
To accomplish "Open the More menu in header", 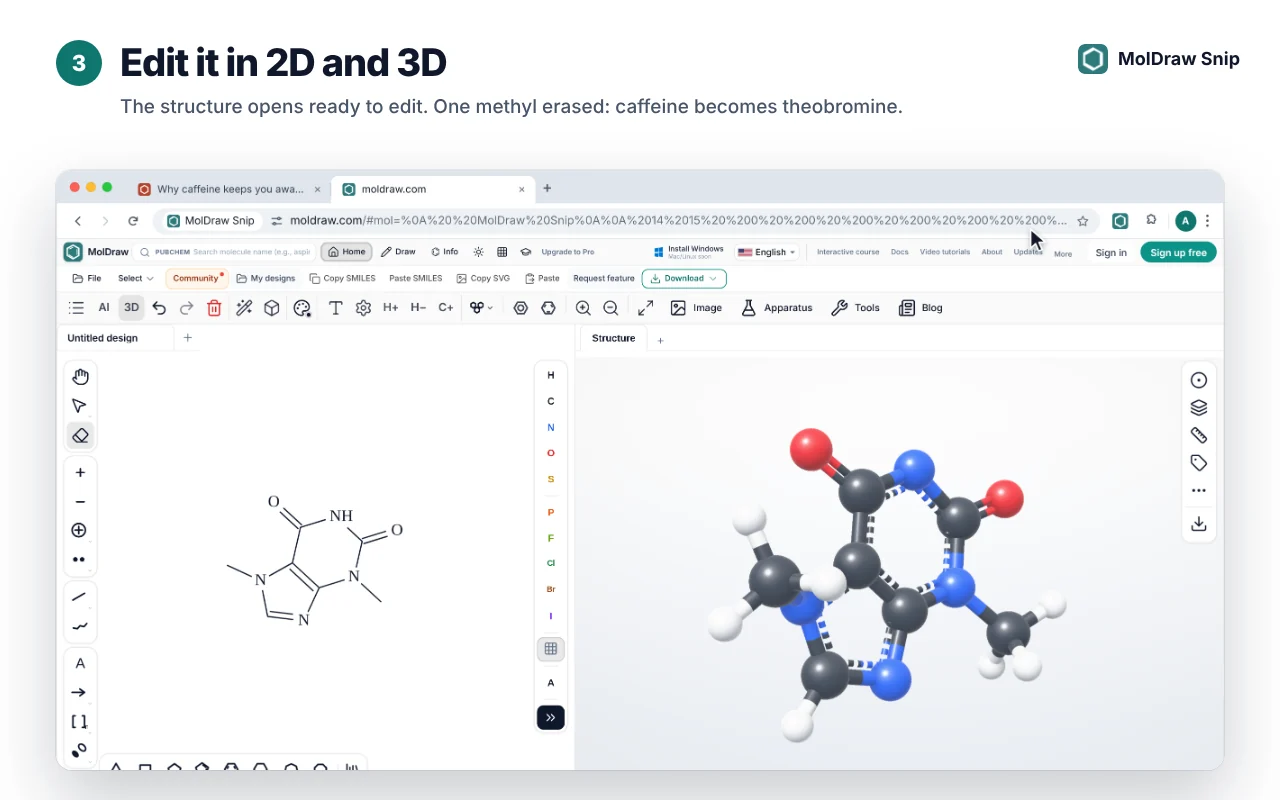I will 1063,254.
